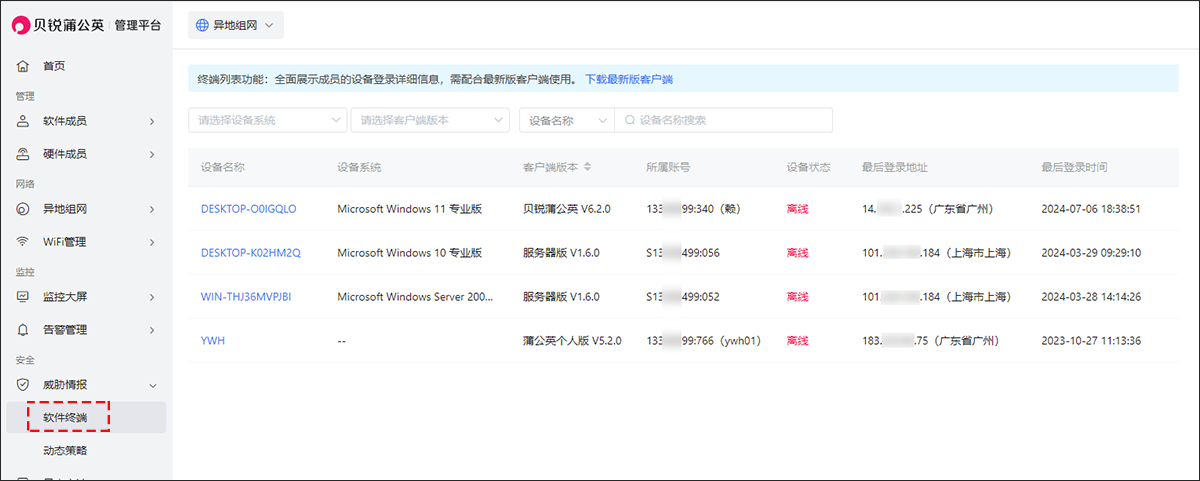Select the 软件终端 menu item
This screenshot has height=481, width=1200.
[65, 417]
